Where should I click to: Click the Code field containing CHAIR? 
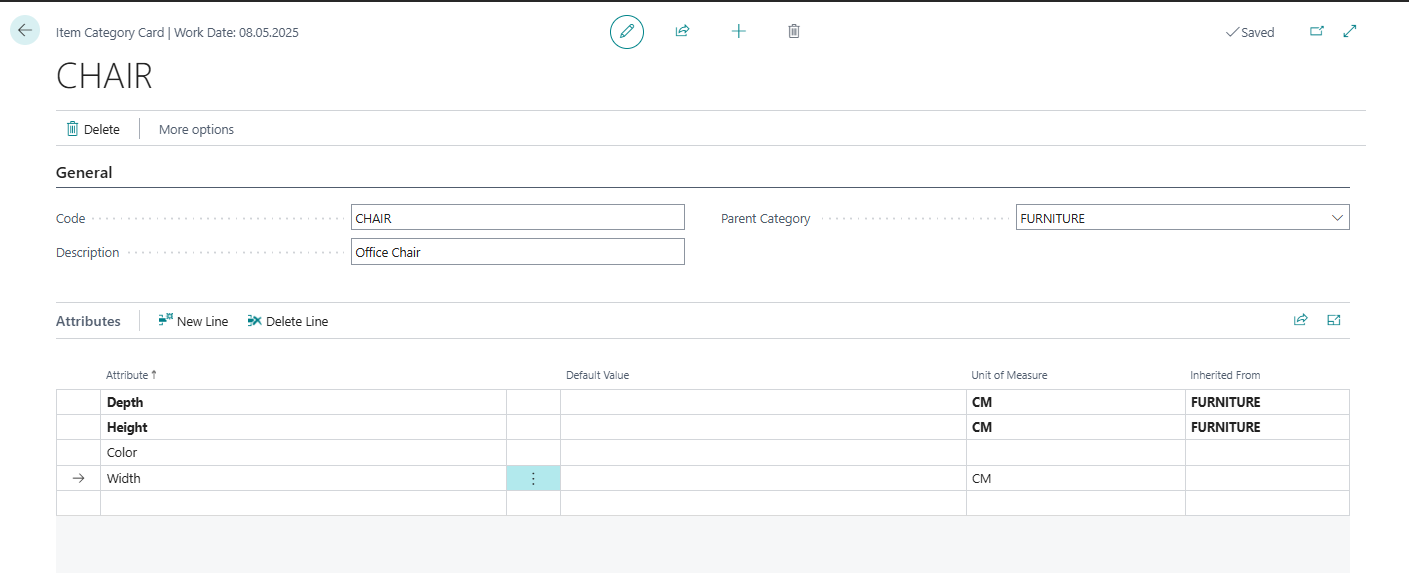pos(517,218)
